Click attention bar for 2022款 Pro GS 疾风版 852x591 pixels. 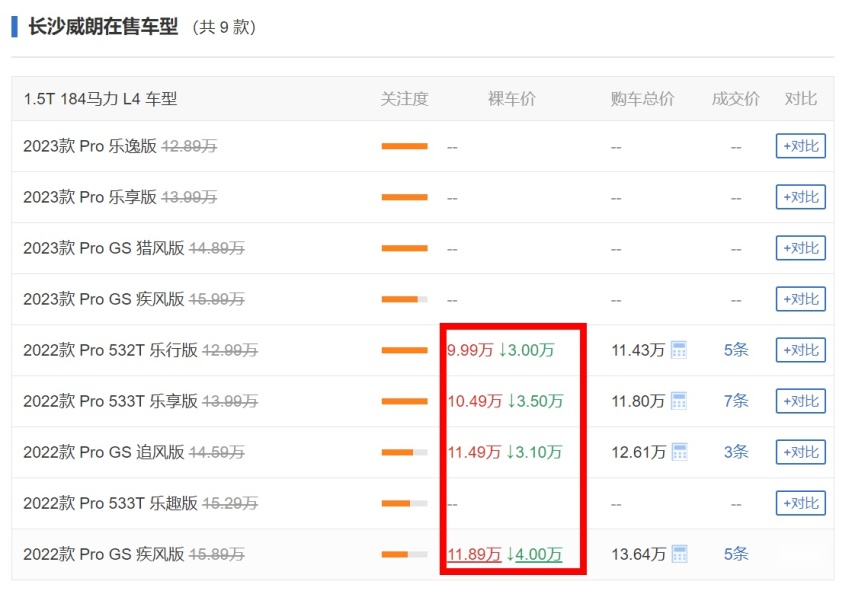coord(404,555)
